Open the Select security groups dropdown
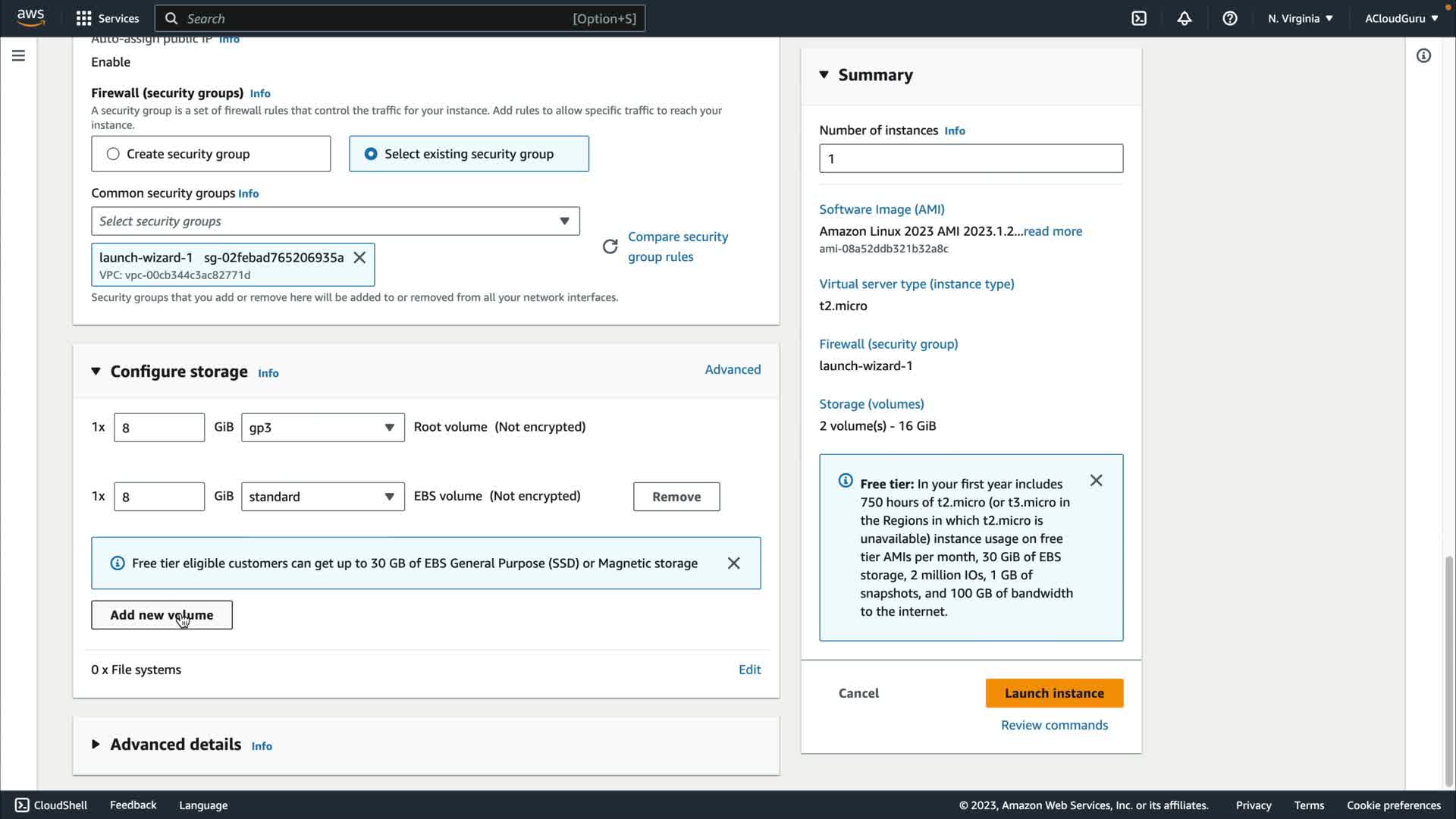The width and height of the screenshot is (1456, 819). coord(335,221)
